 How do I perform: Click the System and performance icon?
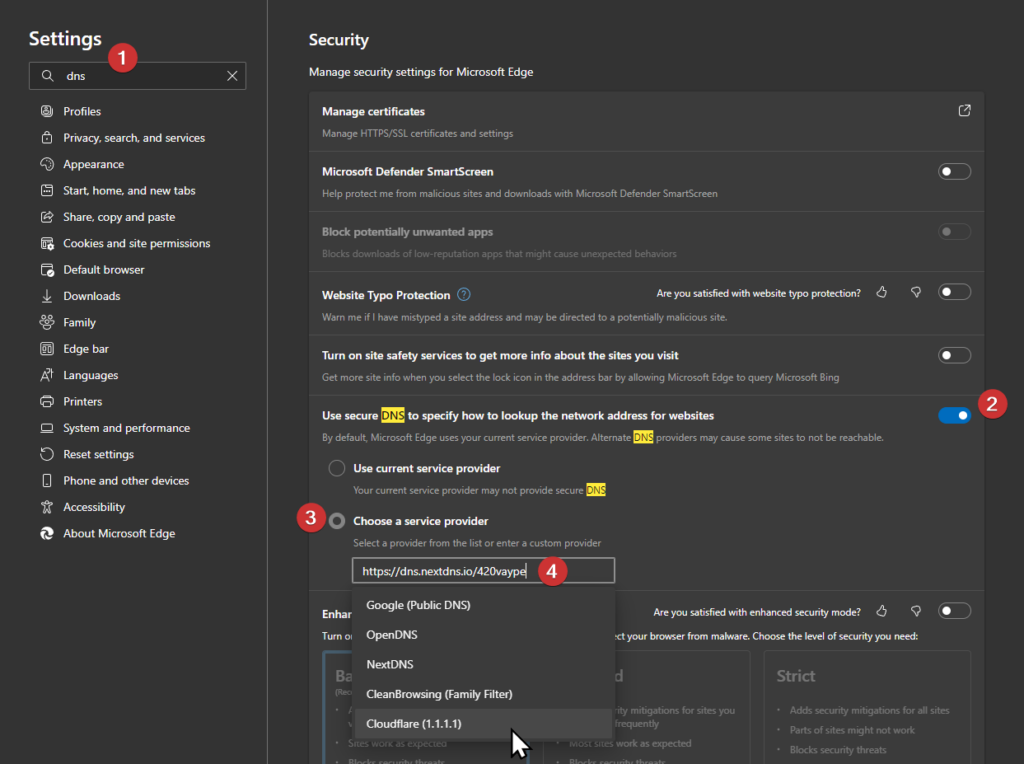47,428
